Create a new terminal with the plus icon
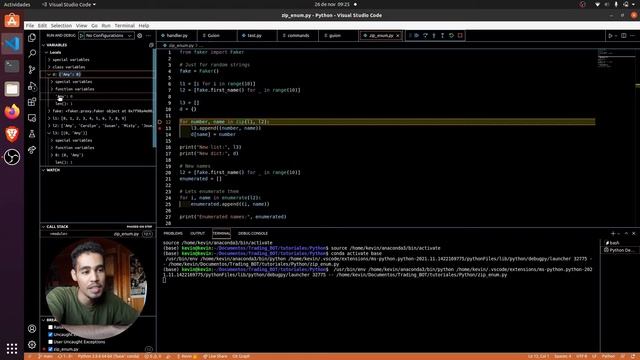Viewport: 640px width, 360px height. pos(613,233)
